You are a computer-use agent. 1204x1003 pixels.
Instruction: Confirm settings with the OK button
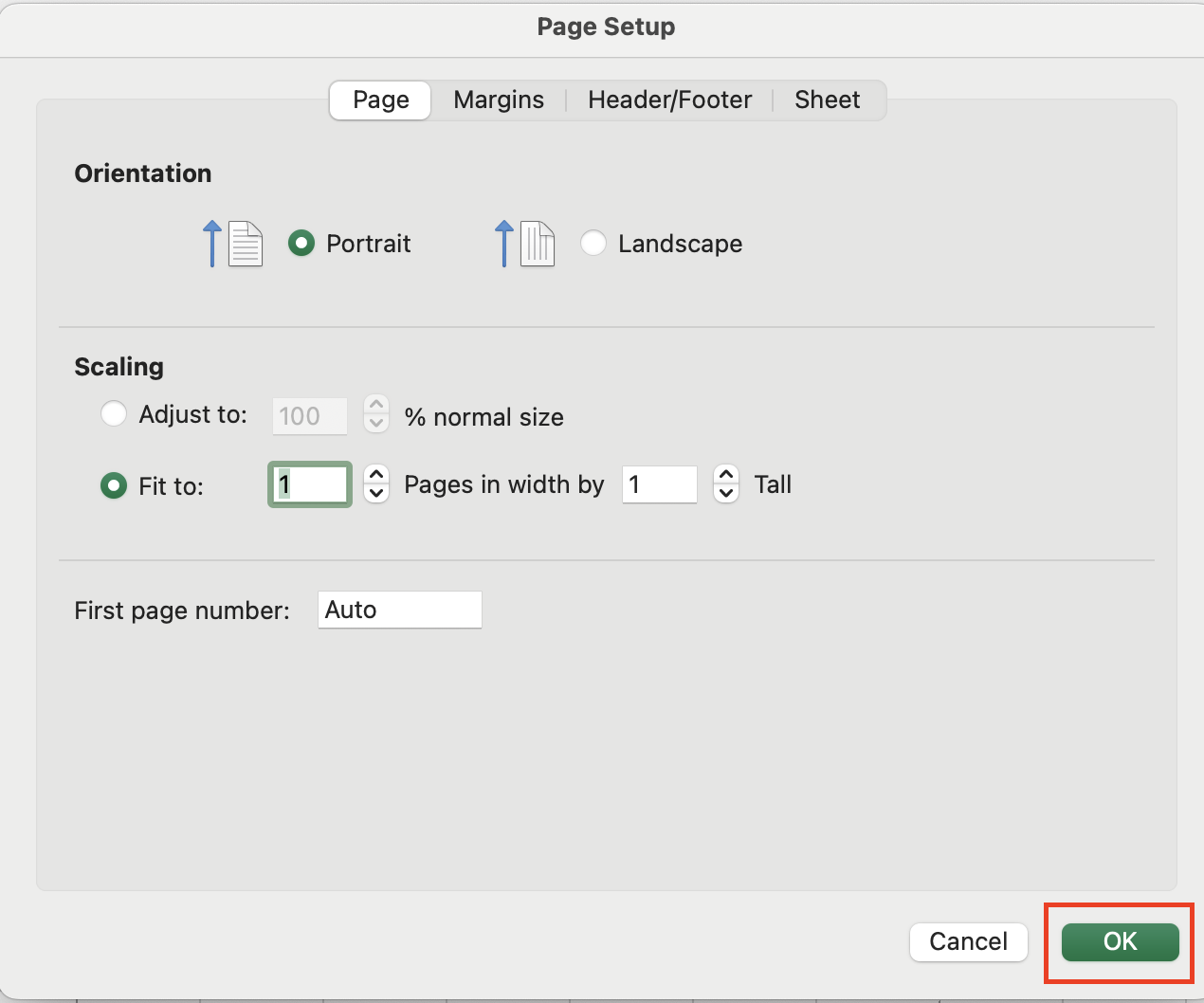[x=1119, y=942]
